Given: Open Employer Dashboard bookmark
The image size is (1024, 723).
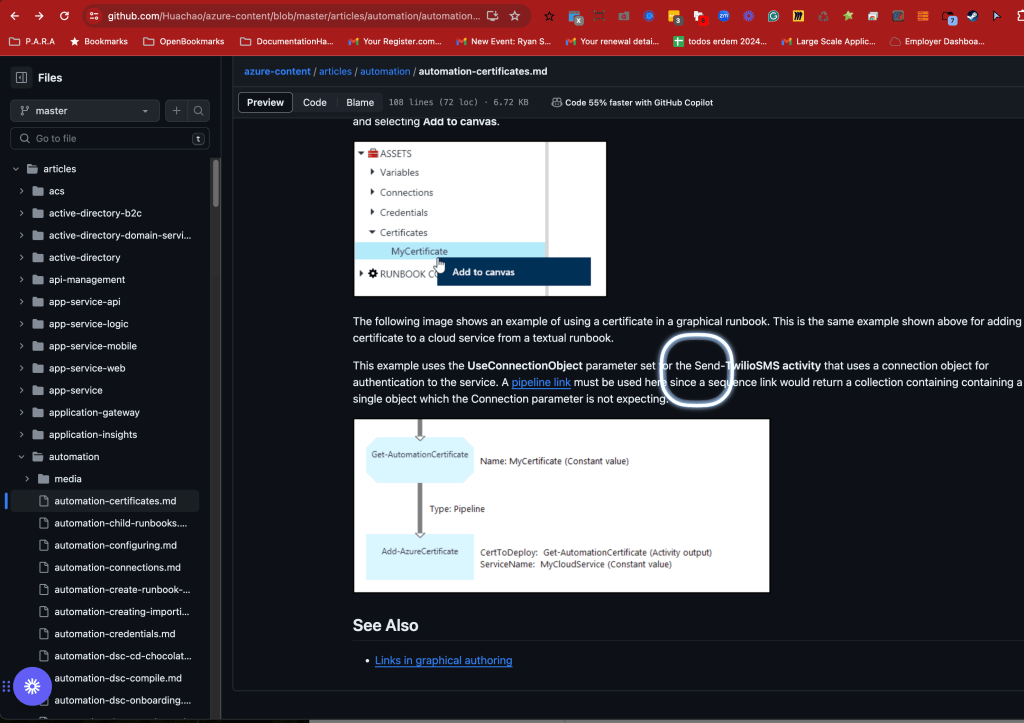Looking at the screenshot, I should (937, 41).
